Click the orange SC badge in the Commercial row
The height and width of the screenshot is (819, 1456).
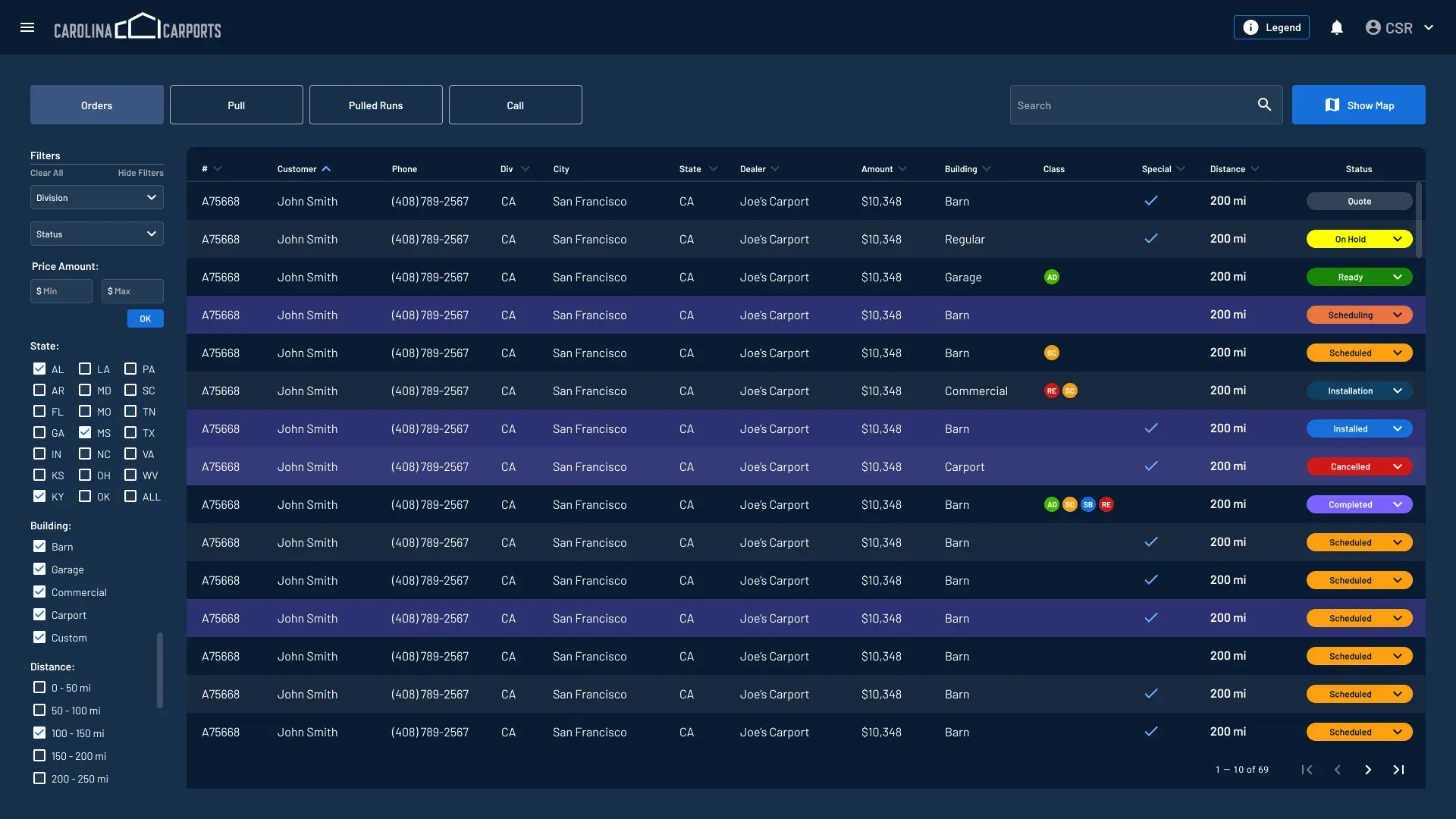click(x=1070, y=391)
